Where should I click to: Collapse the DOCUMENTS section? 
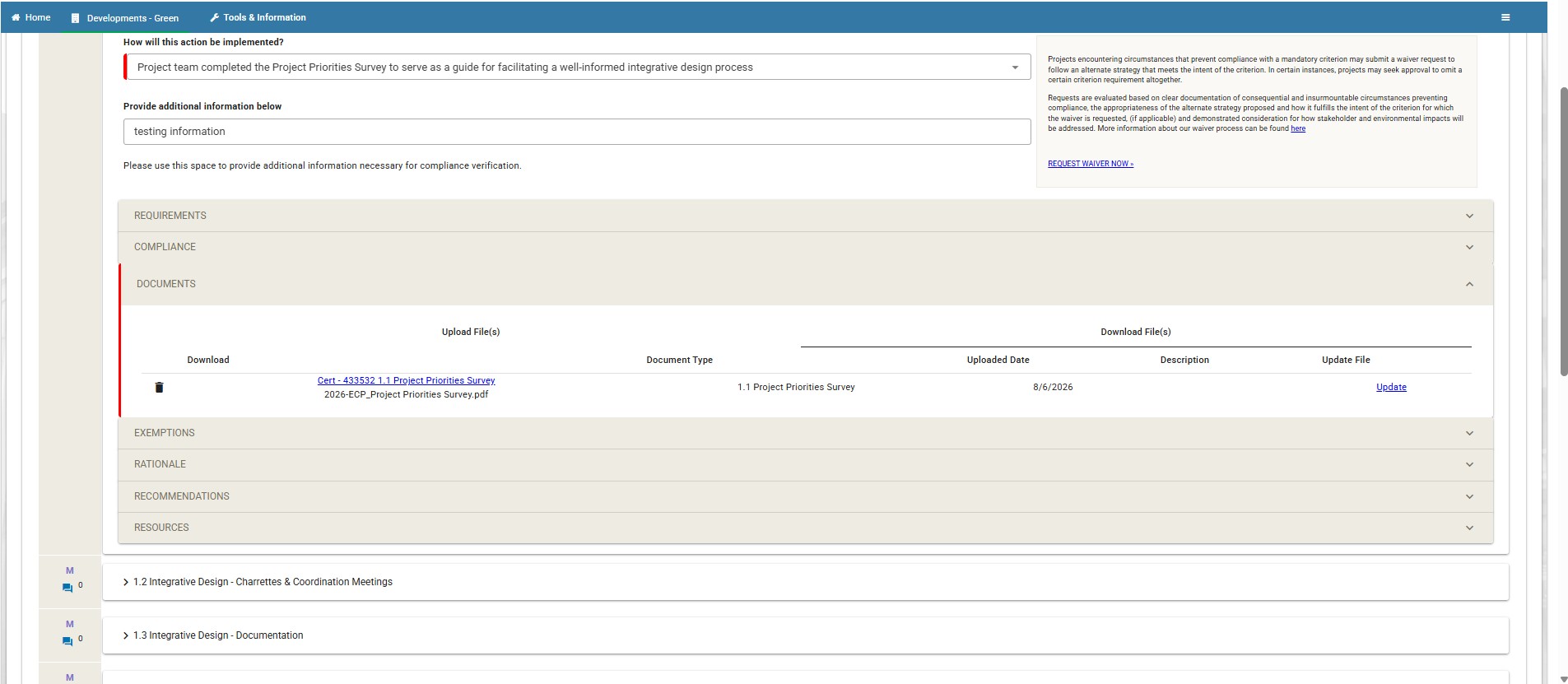(x=807, y=284)
